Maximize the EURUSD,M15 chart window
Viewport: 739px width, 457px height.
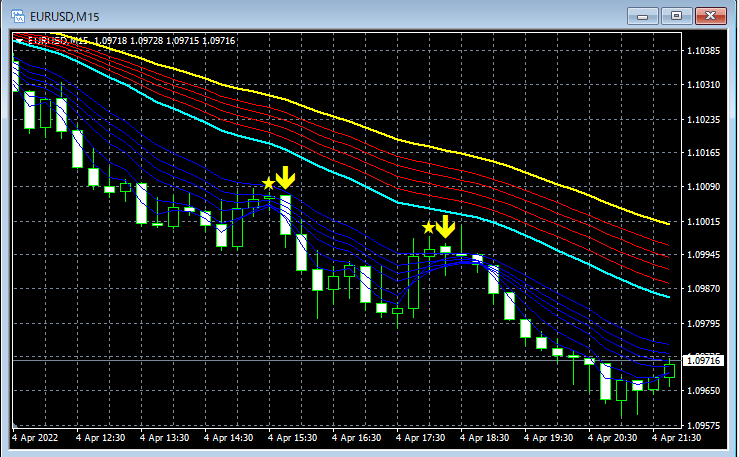tap(676, 16)
